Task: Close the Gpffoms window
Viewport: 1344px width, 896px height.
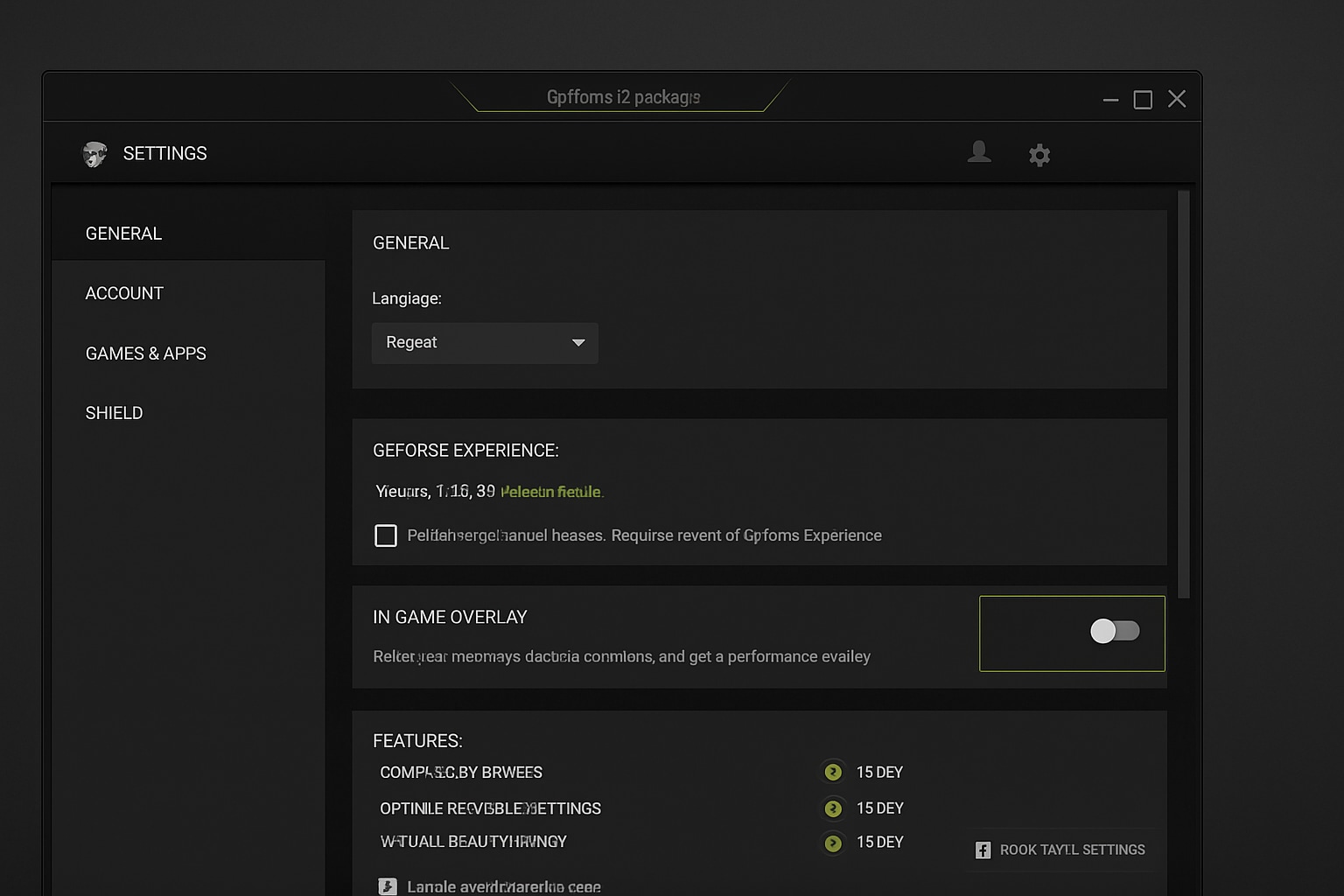Action: pos(1177,99)
